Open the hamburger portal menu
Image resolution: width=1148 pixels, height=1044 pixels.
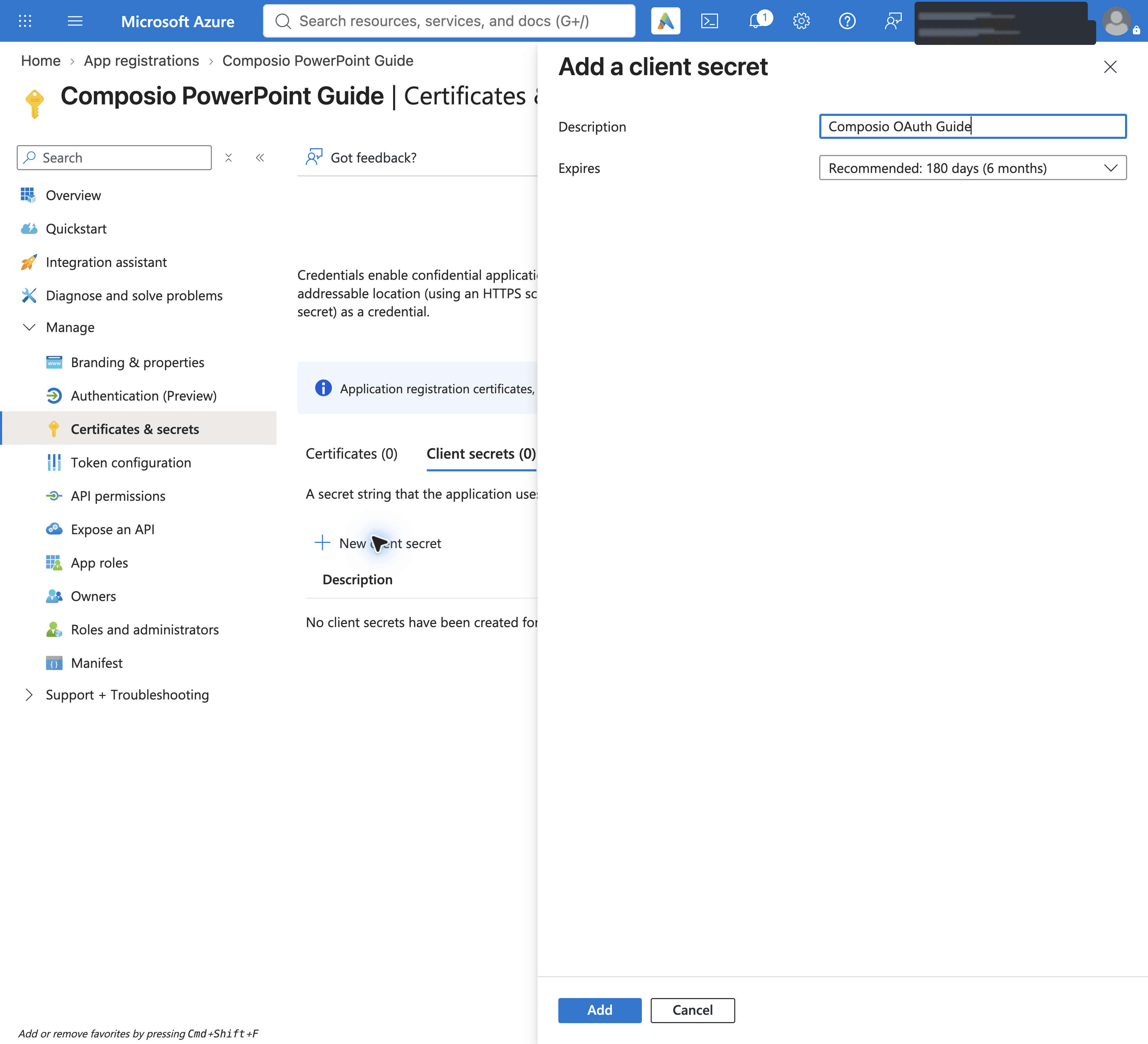75,21
